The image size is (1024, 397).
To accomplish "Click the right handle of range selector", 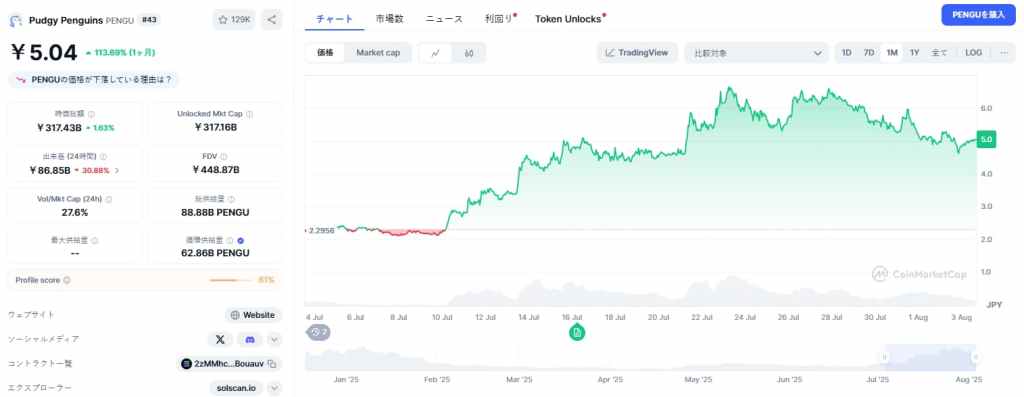I will [975, 357].
